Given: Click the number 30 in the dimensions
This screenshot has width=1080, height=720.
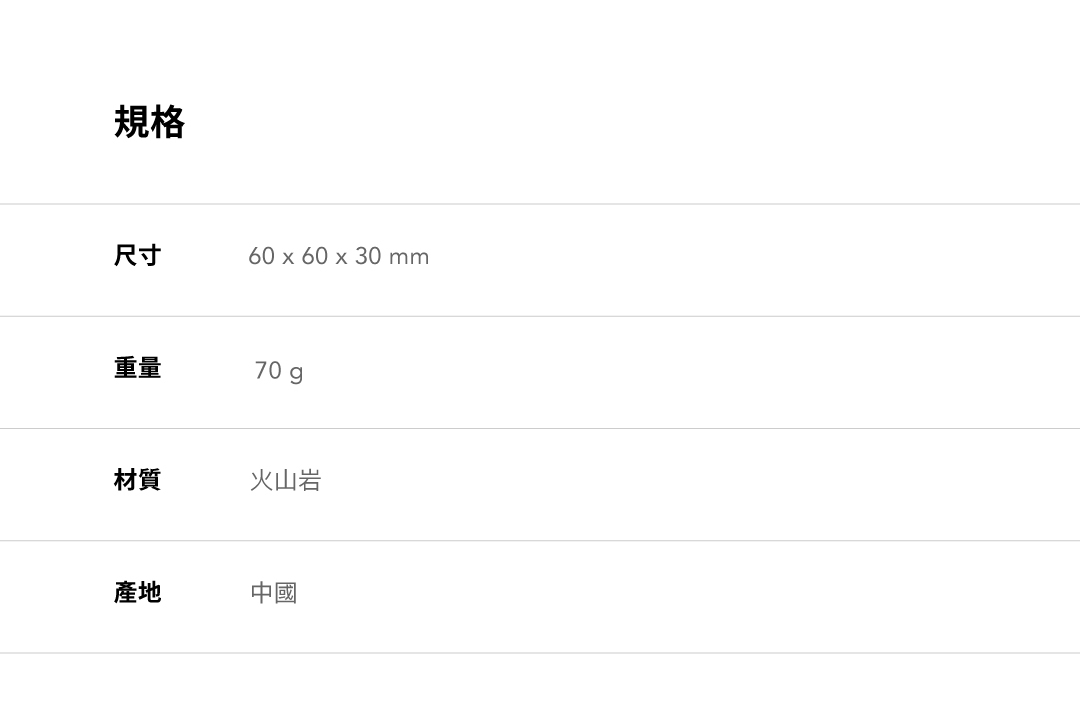Looking at the screenshot, I should click(x=368, y=257).
